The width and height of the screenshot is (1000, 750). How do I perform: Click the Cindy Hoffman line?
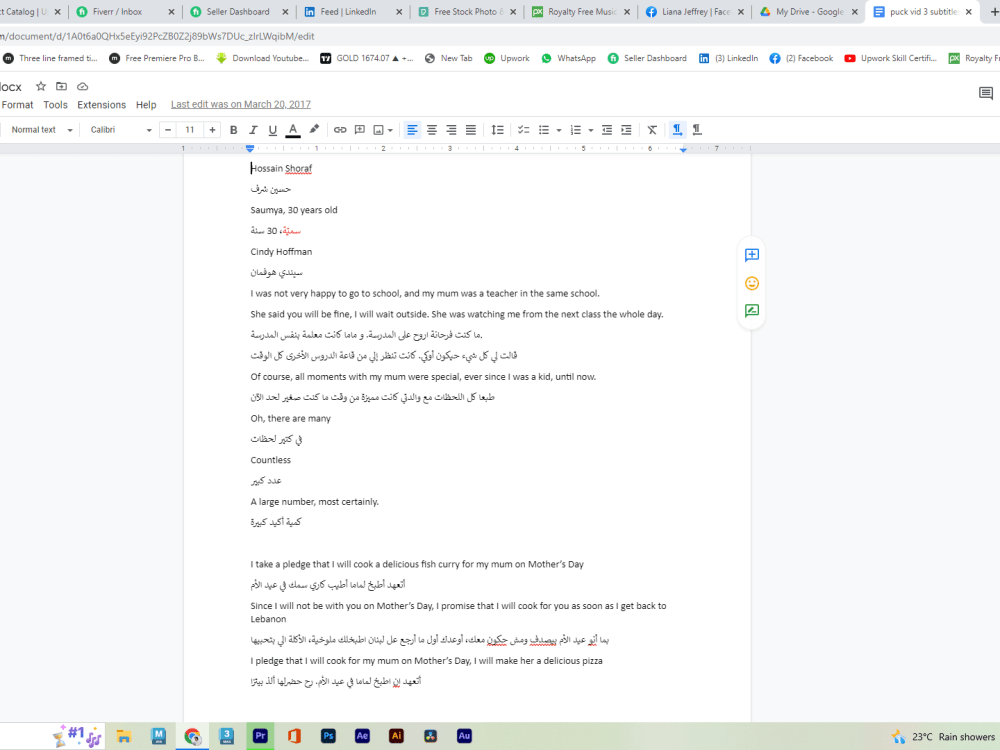281,252
